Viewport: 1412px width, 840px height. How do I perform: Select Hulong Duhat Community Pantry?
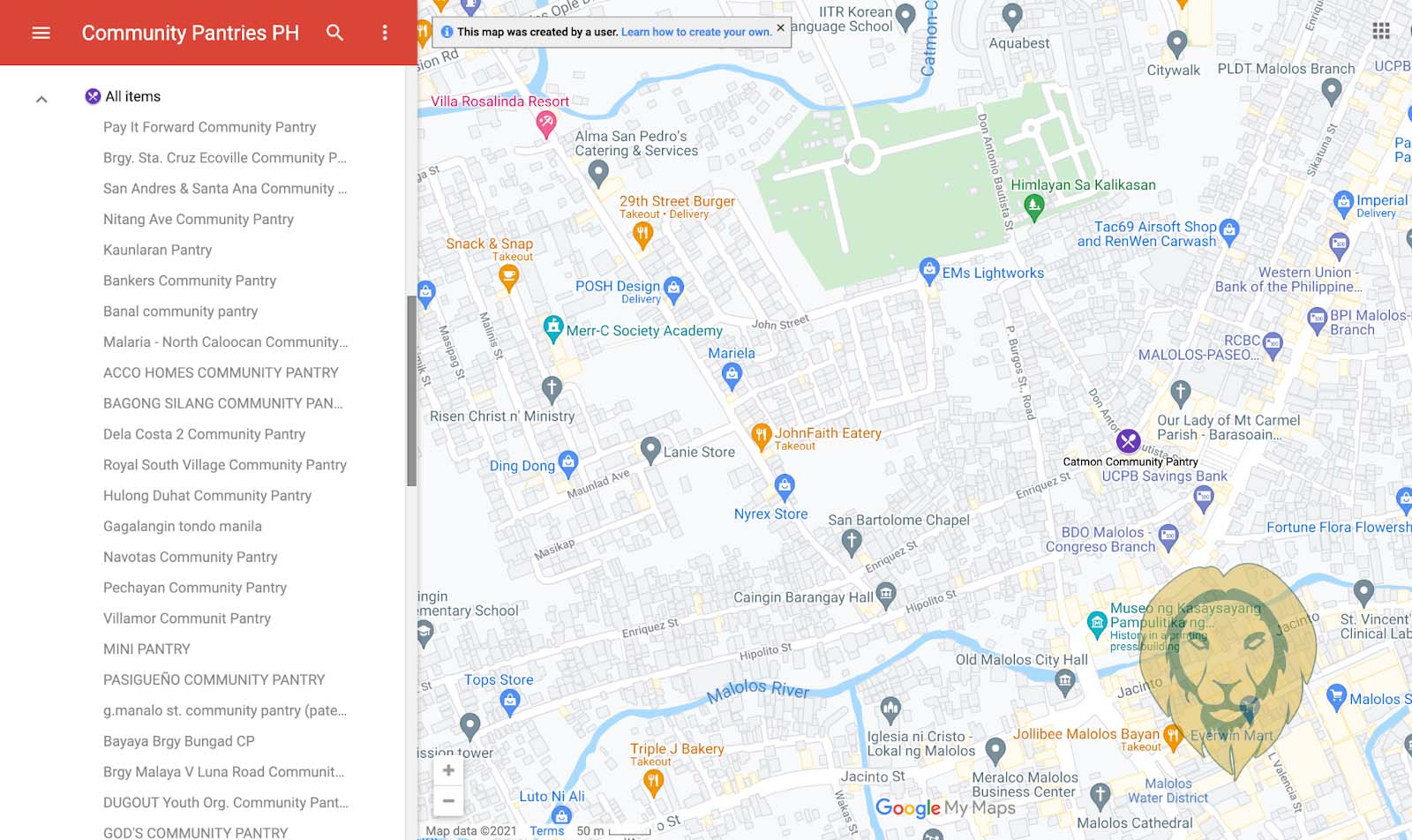pos(207,496)
